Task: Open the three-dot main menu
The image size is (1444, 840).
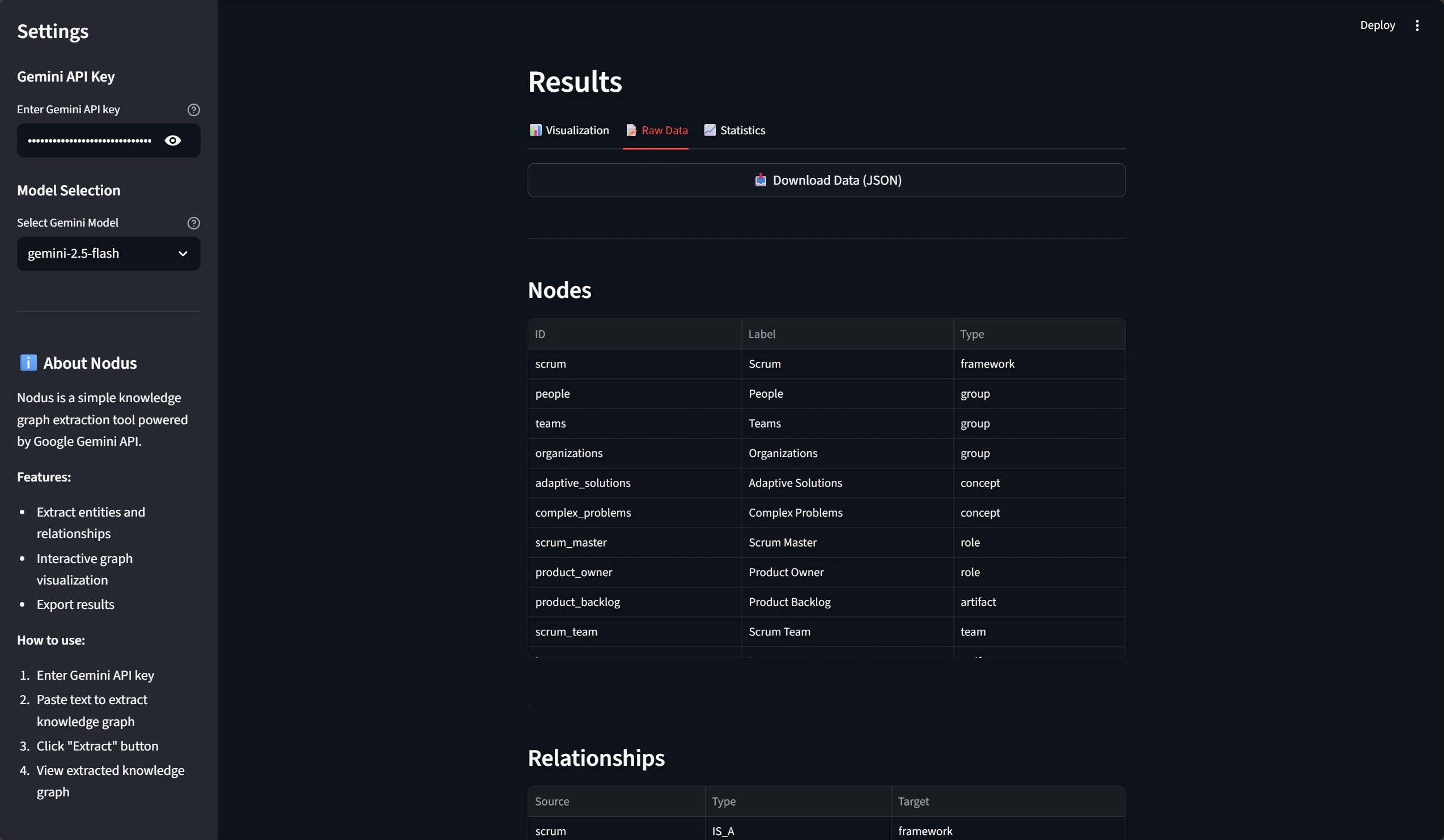Action: (x=1416, y=25)
